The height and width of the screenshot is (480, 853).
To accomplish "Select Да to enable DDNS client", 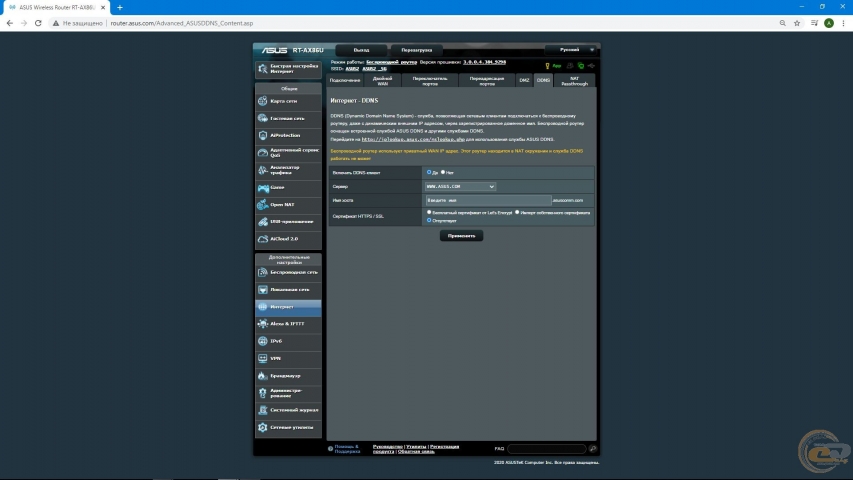I will coord(429,172).
